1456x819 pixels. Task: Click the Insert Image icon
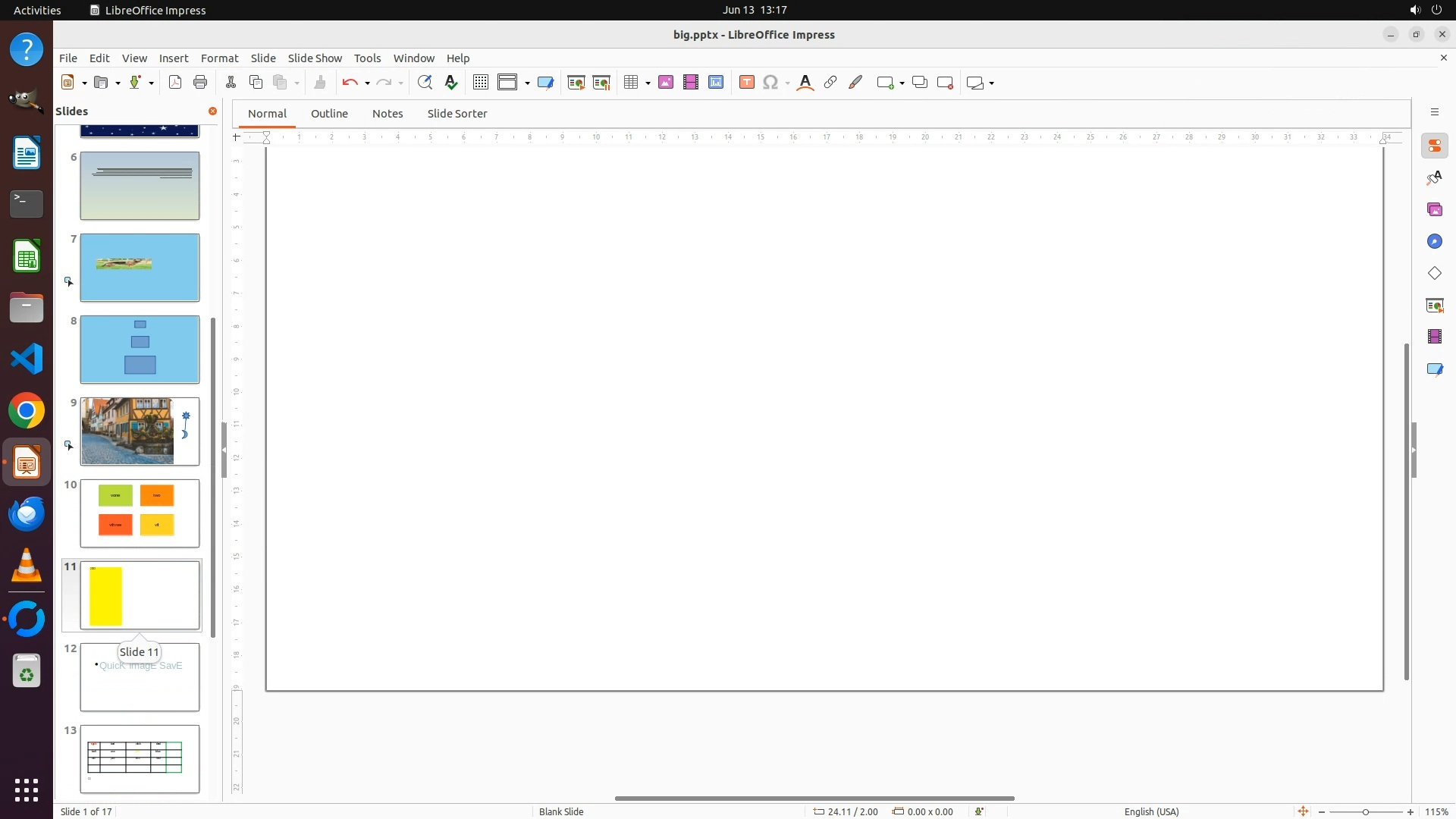point(666,83)
